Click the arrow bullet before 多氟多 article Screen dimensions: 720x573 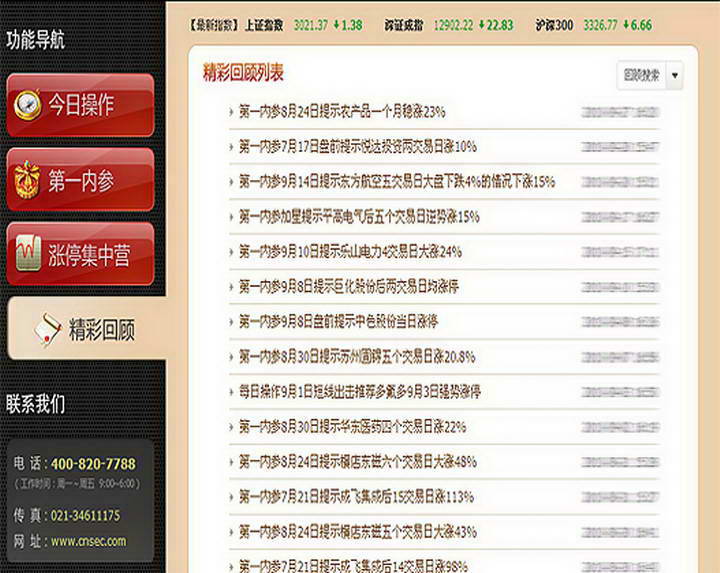click(231, 392)
